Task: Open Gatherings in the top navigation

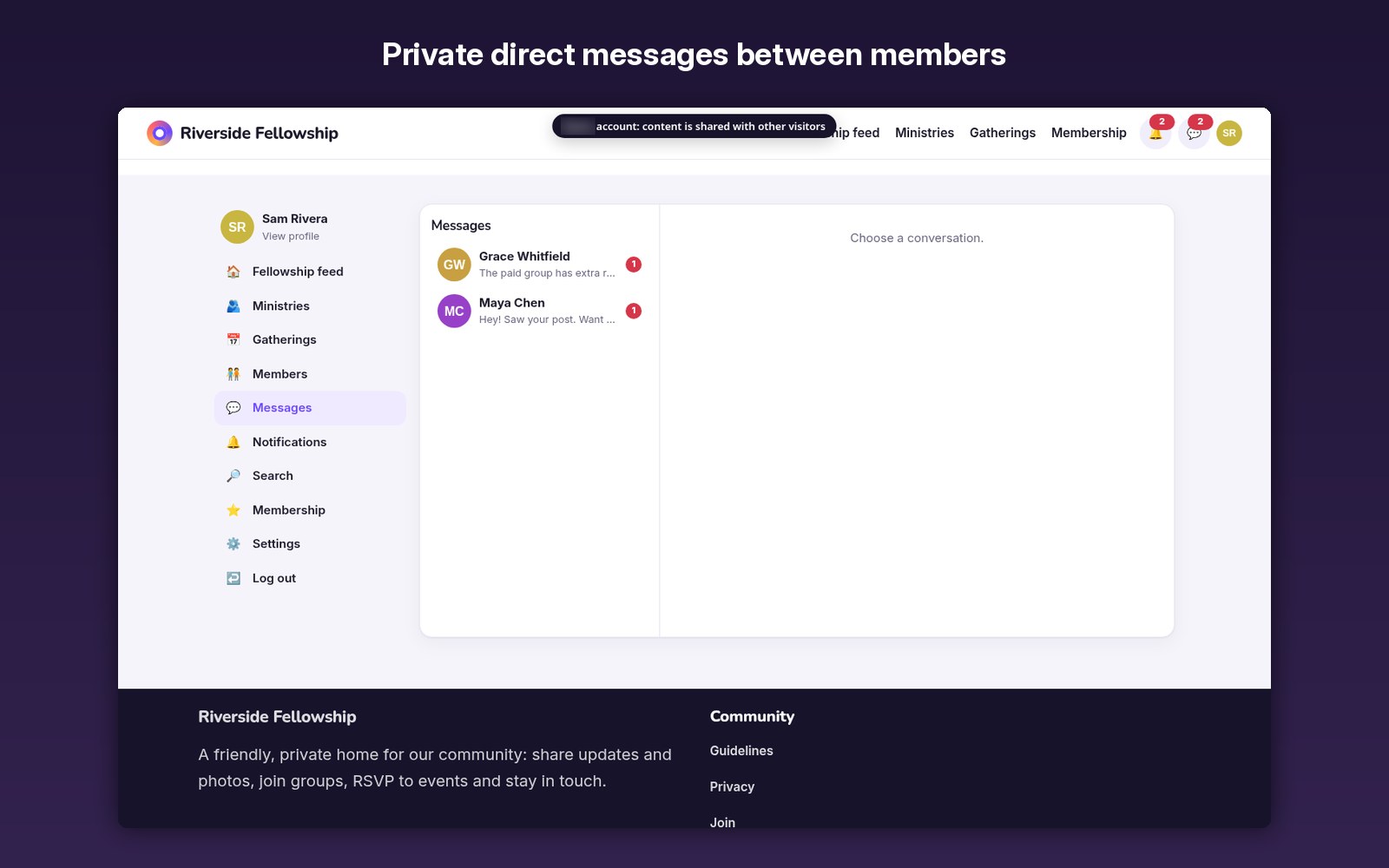Action: point(1003,133)
